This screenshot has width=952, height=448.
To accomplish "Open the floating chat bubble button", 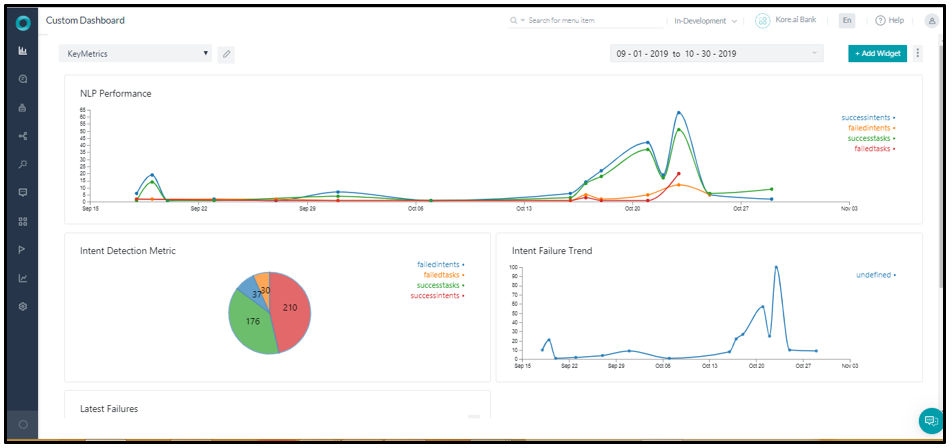I will pyautogui.click(x=931, y=421).
